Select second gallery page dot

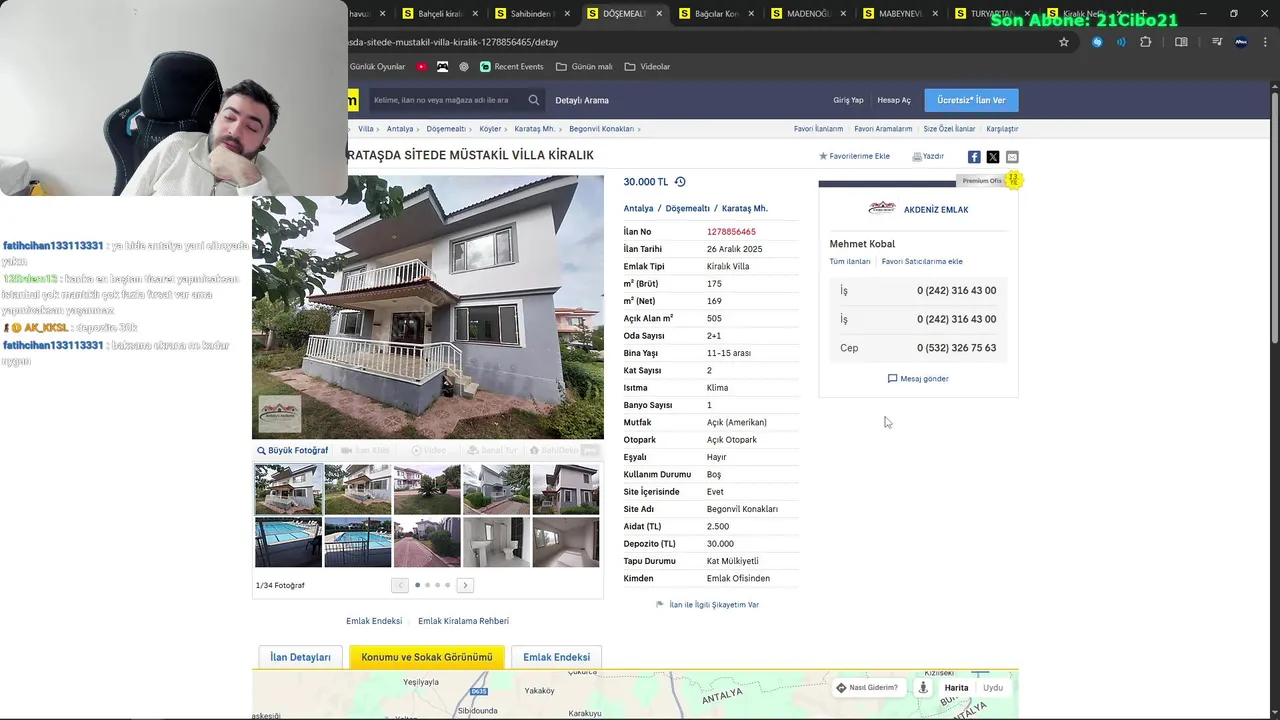point(427,585)
